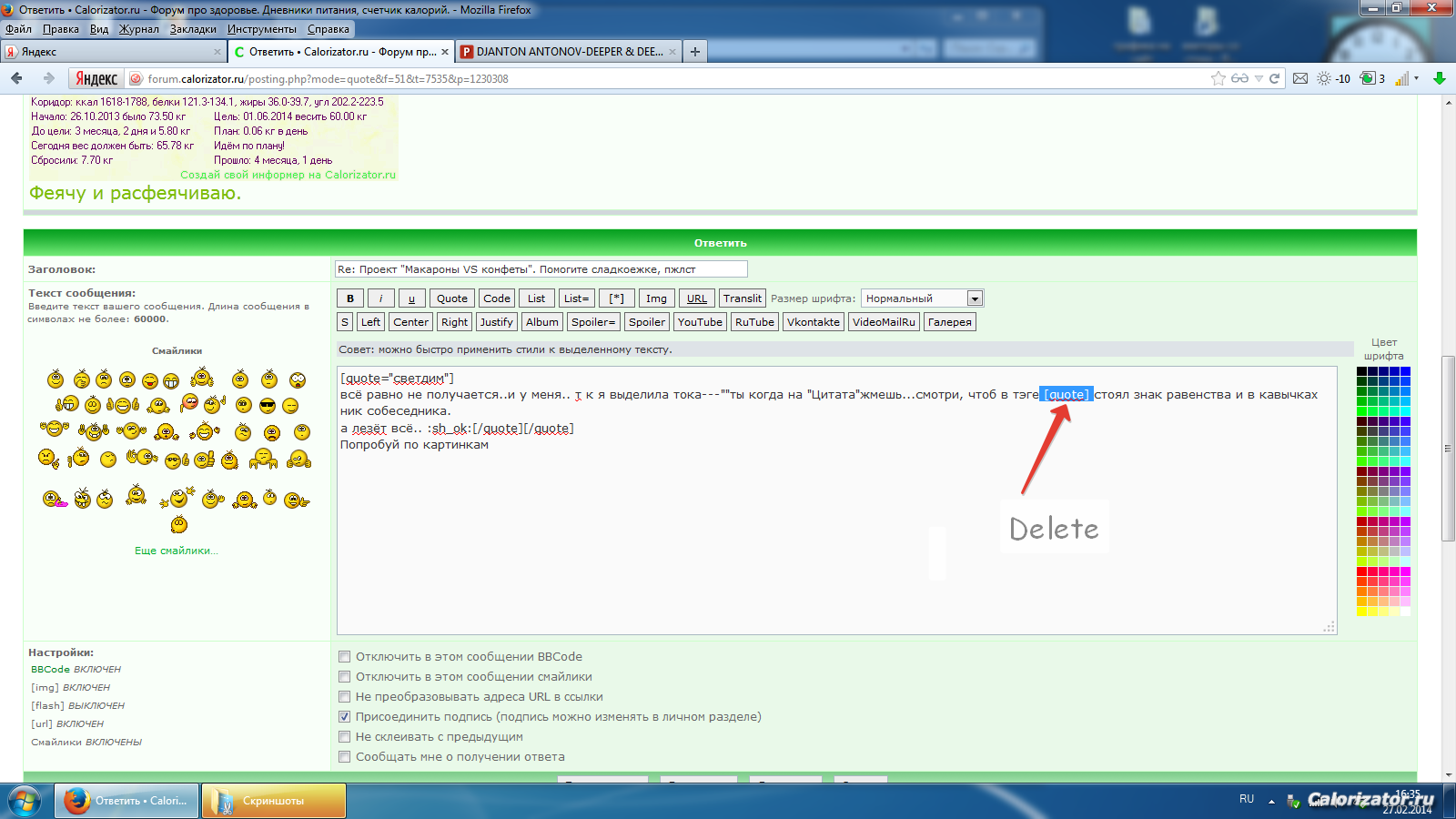Open the weather sun icon showing -10

[1333, 78]
